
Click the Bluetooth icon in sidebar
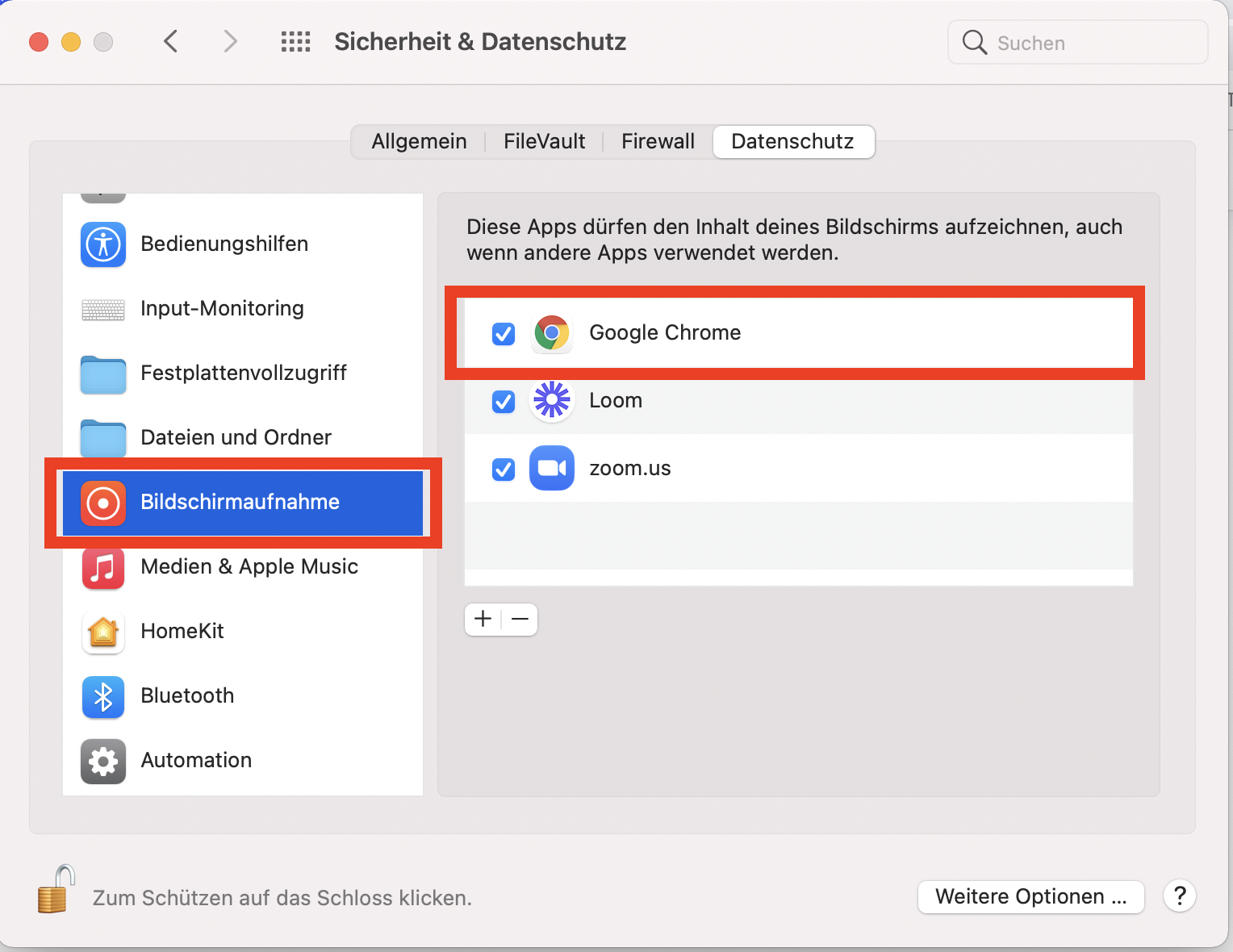click(103, 697)
